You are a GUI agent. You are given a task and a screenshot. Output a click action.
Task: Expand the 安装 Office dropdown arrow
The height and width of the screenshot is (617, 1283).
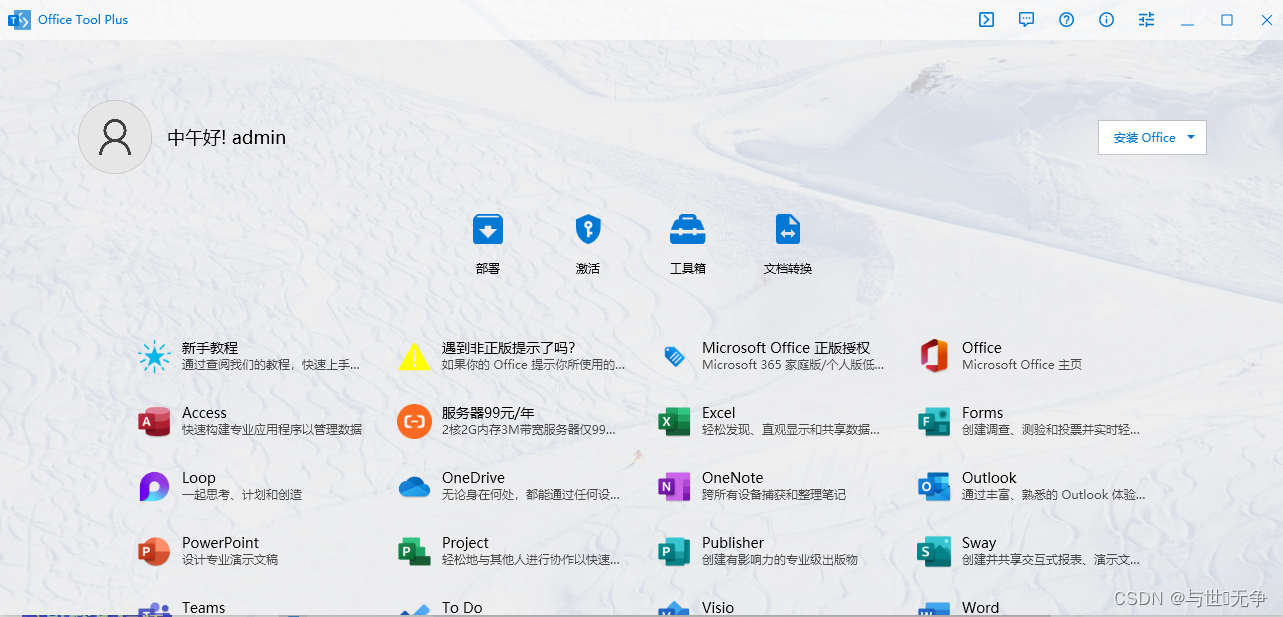pyautogui.click(x=1190, y=138)
